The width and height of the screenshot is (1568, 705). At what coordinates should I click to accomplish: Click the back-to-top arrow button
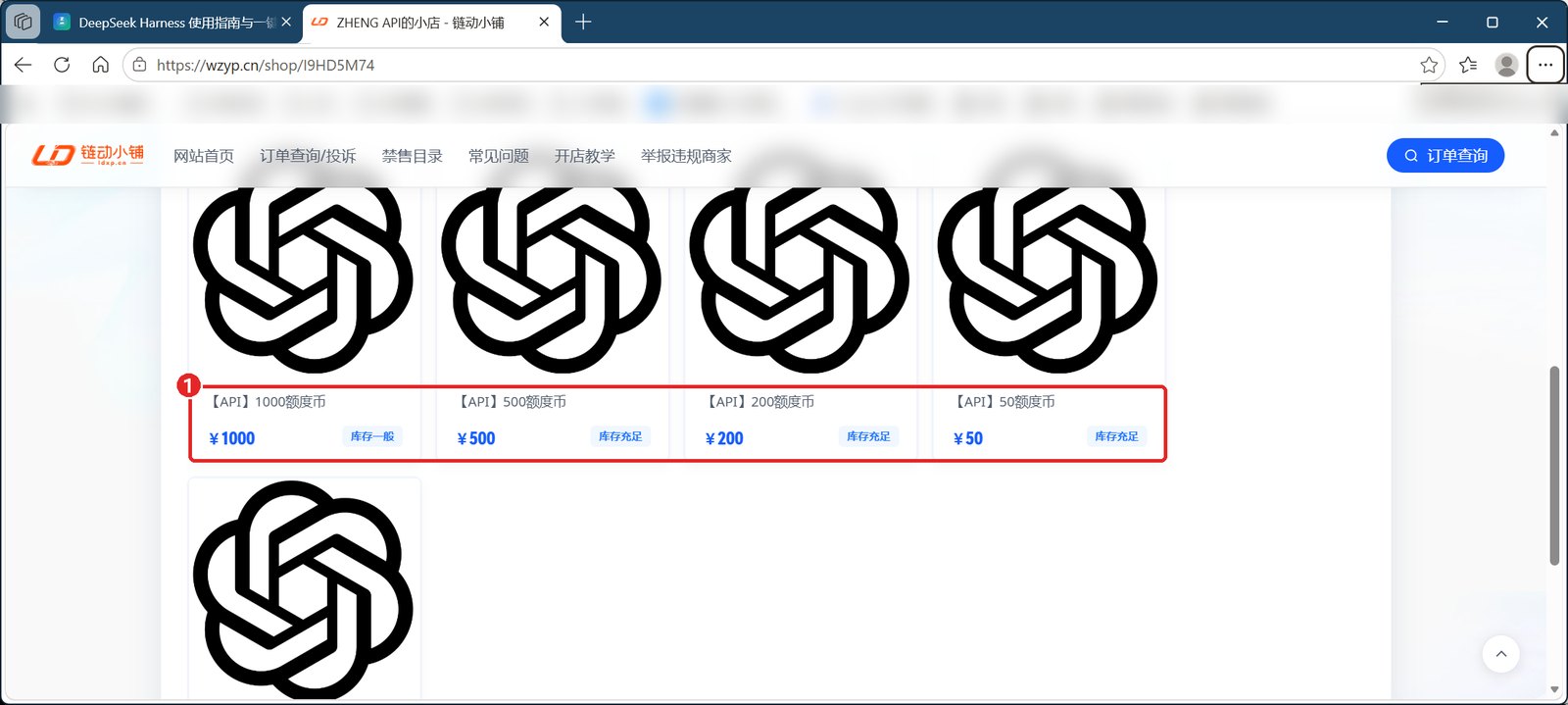[x=1500, y=654]
